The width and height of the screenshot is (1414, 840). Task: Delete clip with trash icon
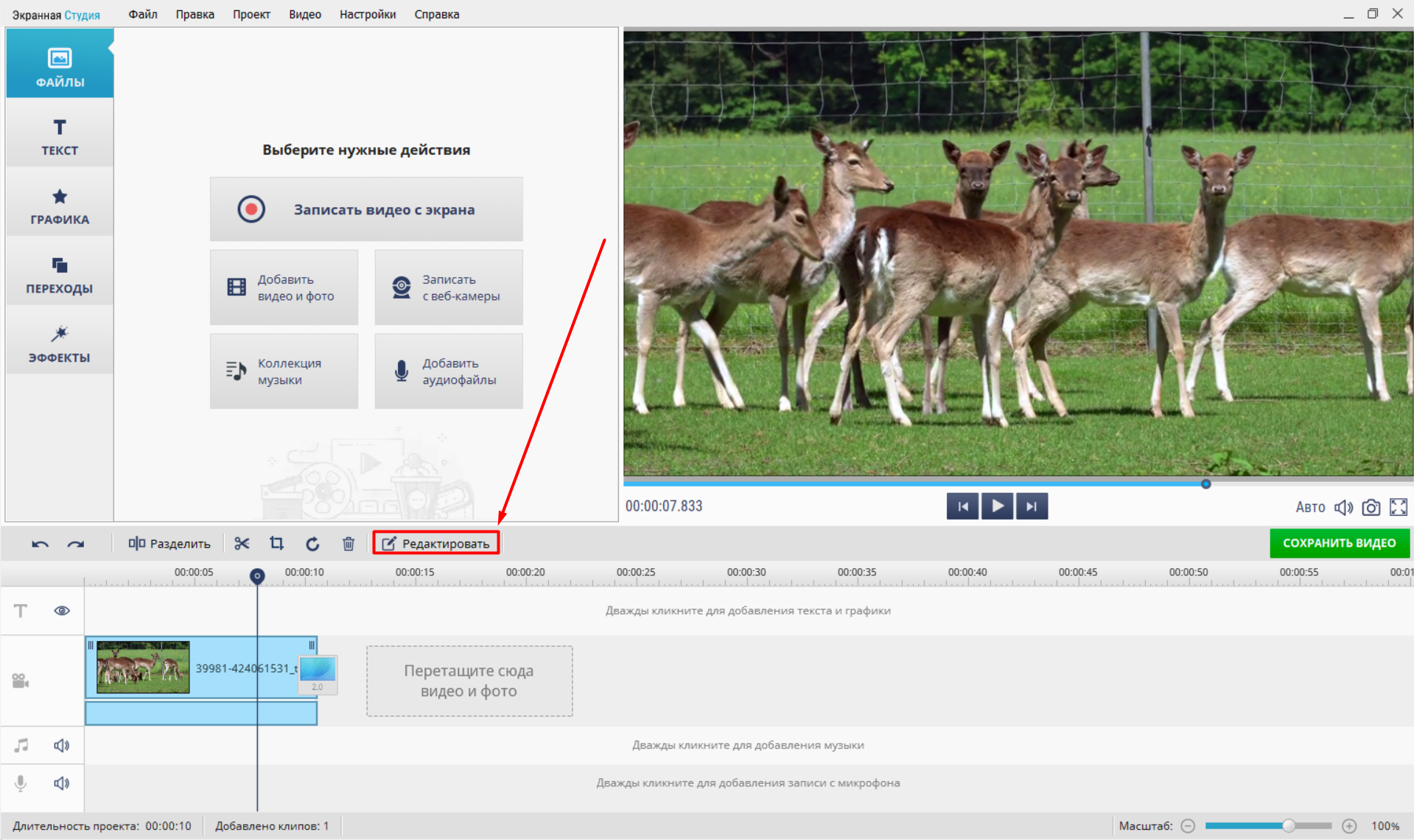pos(349,544)
